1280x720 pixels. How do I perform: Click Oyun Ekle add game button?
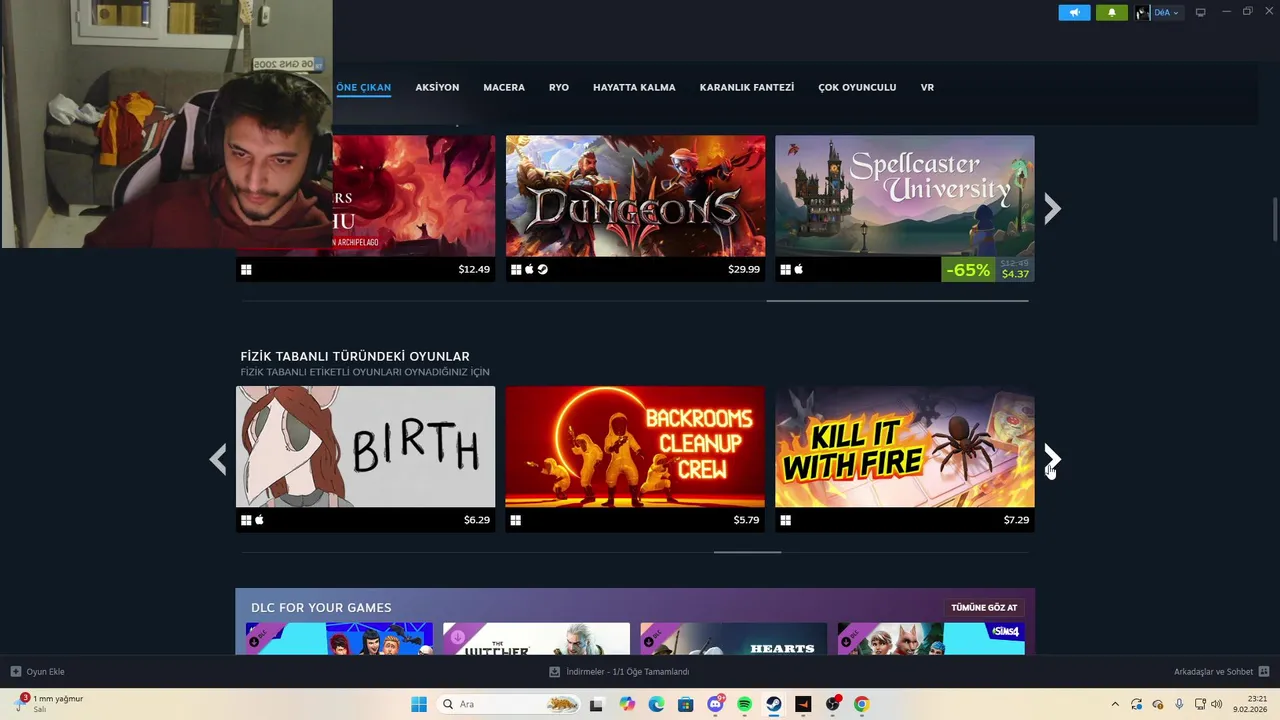coord(37,672)
